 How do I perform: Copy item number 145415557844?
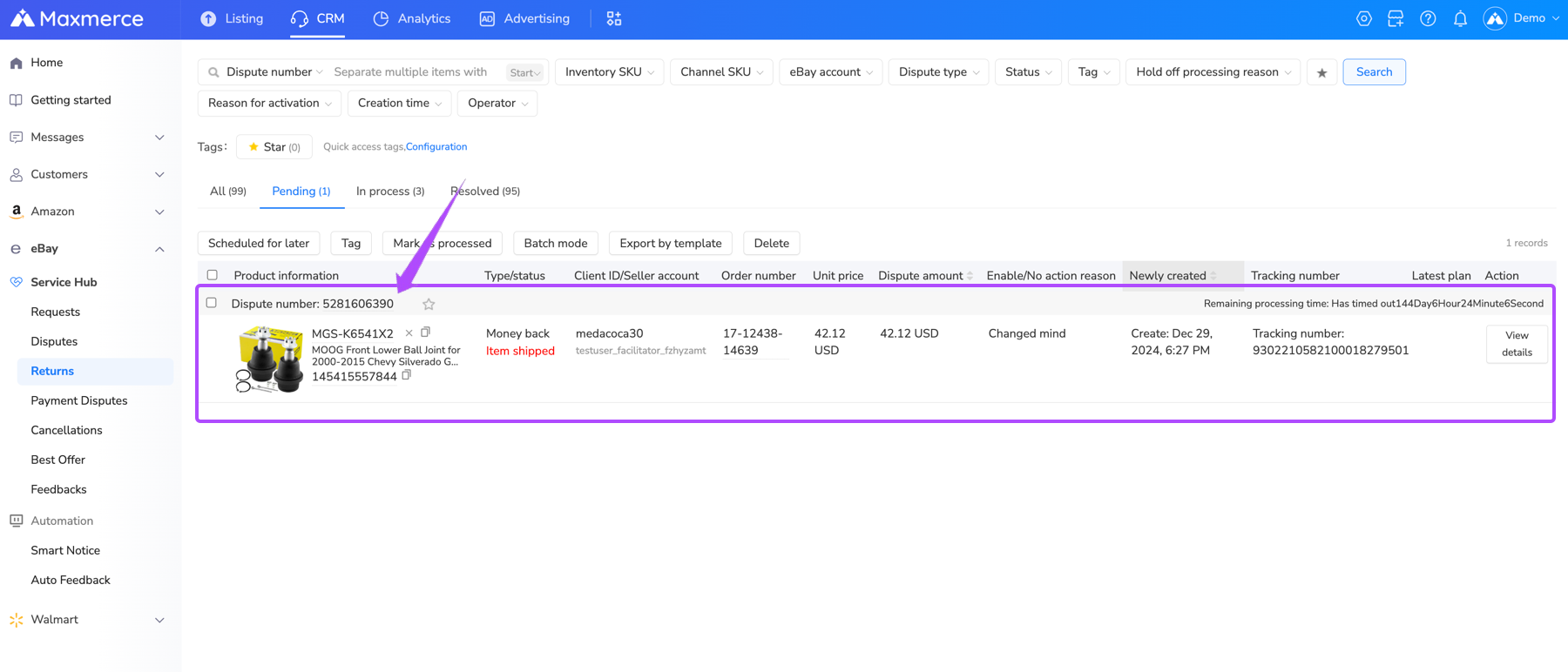(407, 375)
